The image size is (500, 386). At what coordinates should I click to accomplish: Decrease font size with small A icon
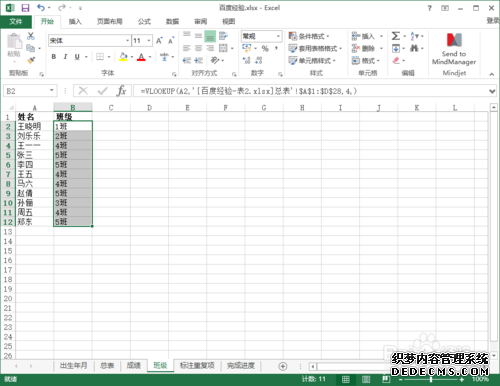[171, 41]
